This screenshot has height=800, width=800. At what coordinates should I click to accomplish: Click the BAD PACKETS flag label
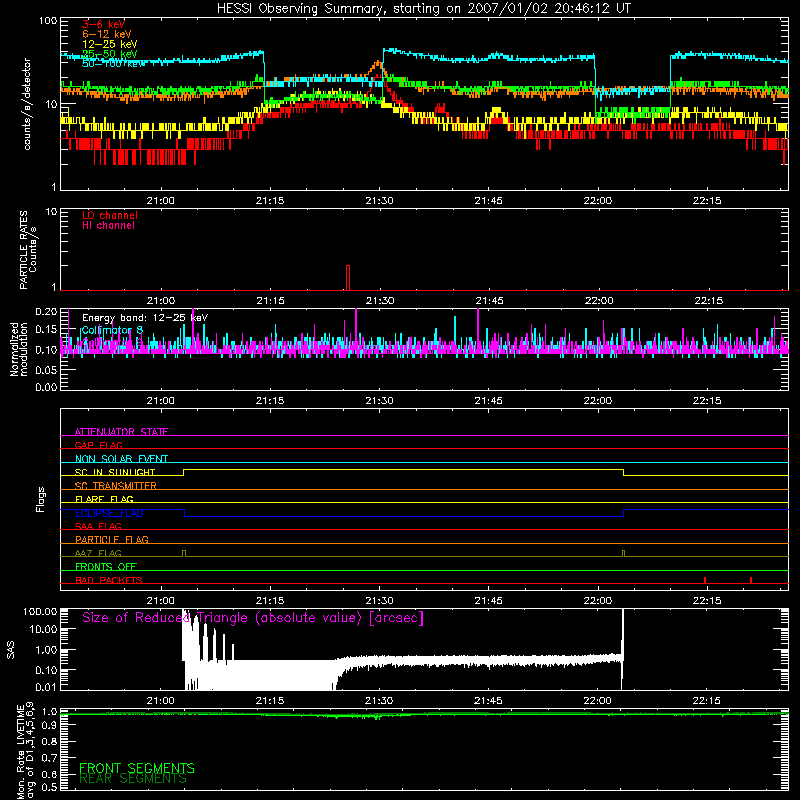coord(109,580)
